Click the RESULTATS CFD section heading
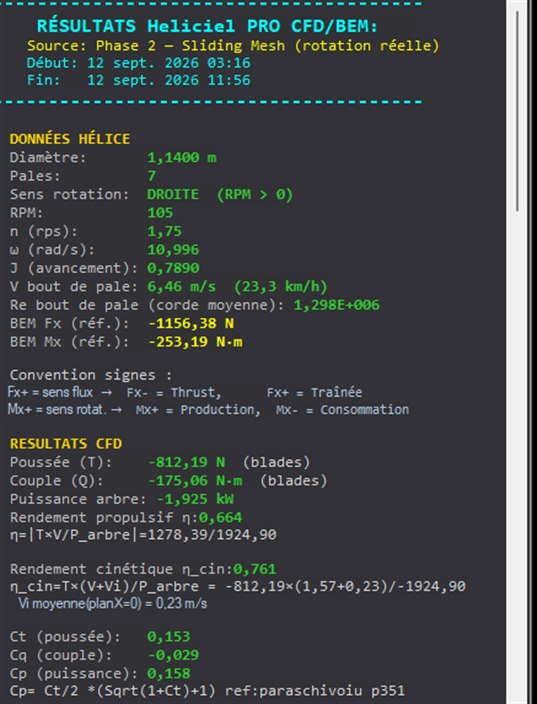Screen dimensions: 537x704 (66, 444)
